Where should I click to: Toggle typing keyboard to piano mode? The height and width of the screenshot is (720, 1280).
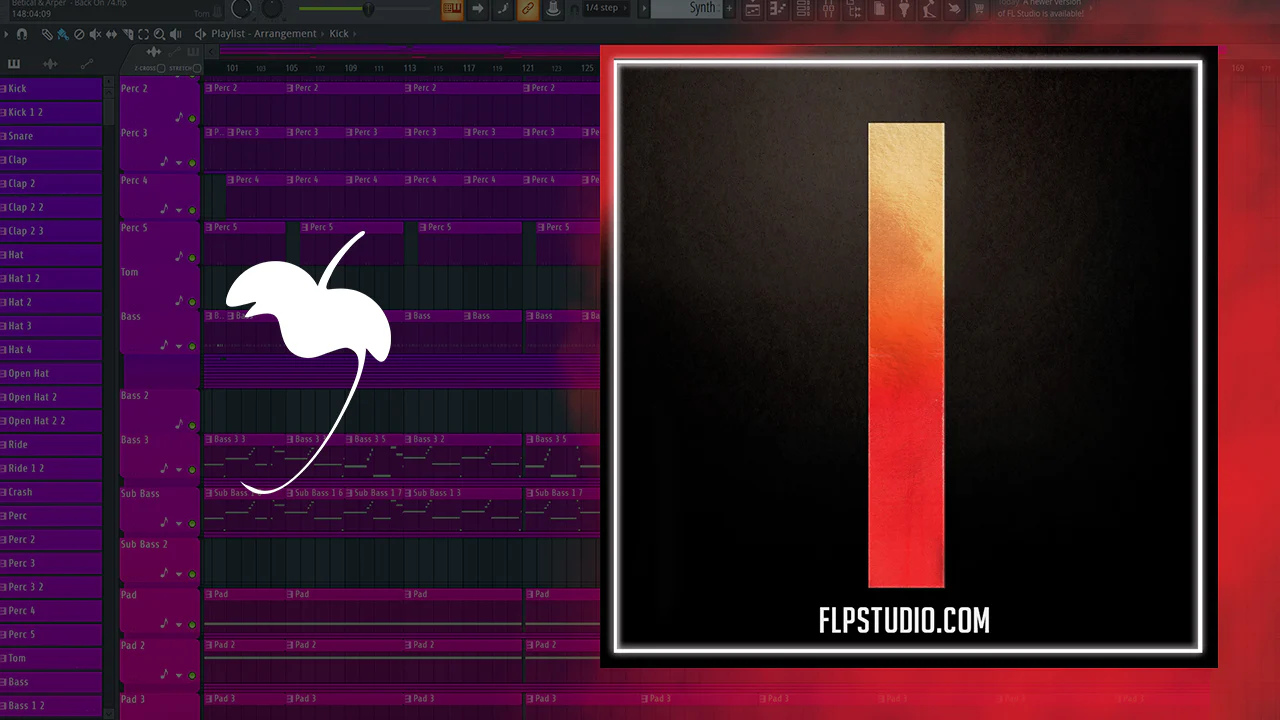click(x=452, y=9)
